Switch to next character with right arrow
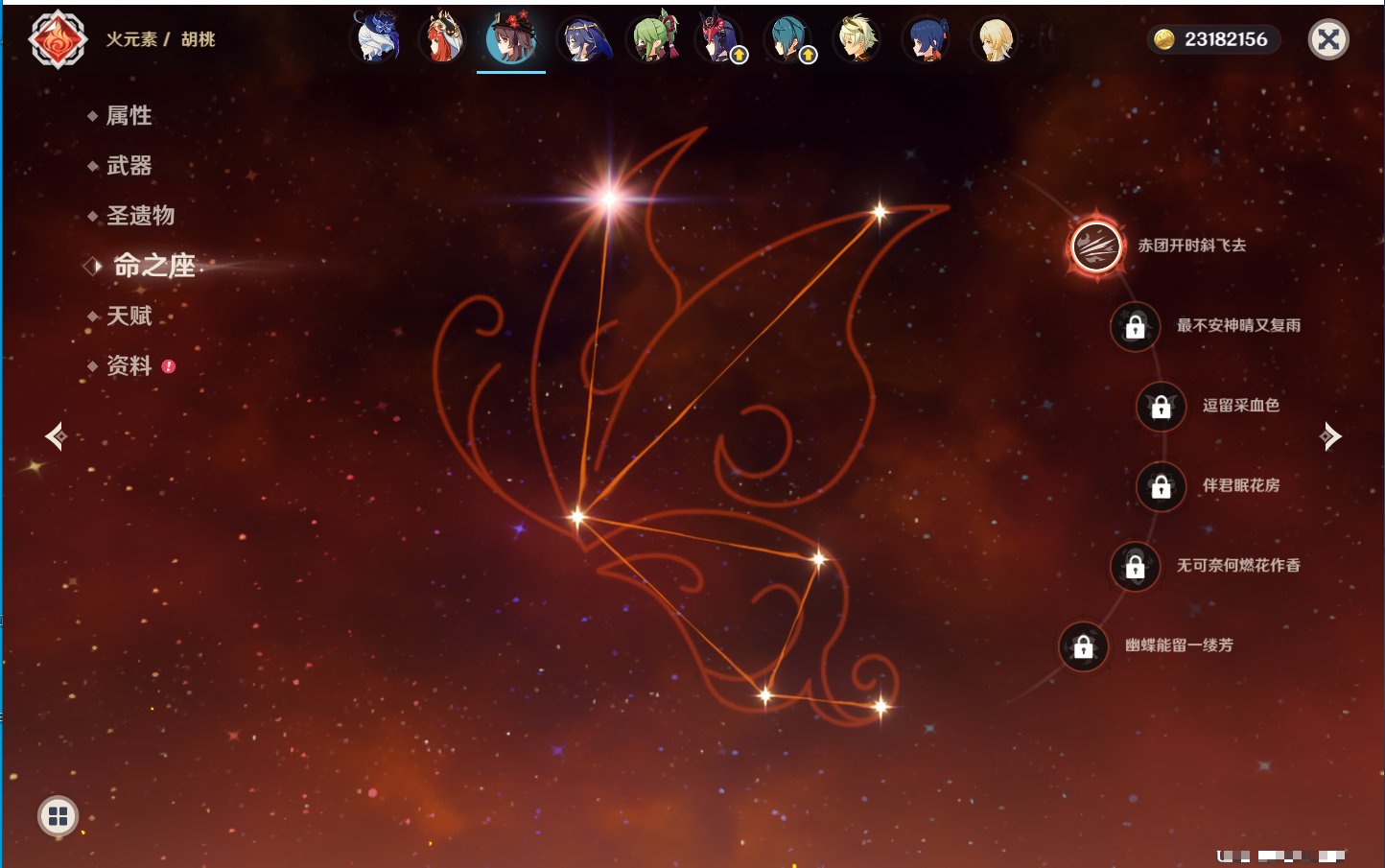1385x868 pixels. tap(1330, 436)
